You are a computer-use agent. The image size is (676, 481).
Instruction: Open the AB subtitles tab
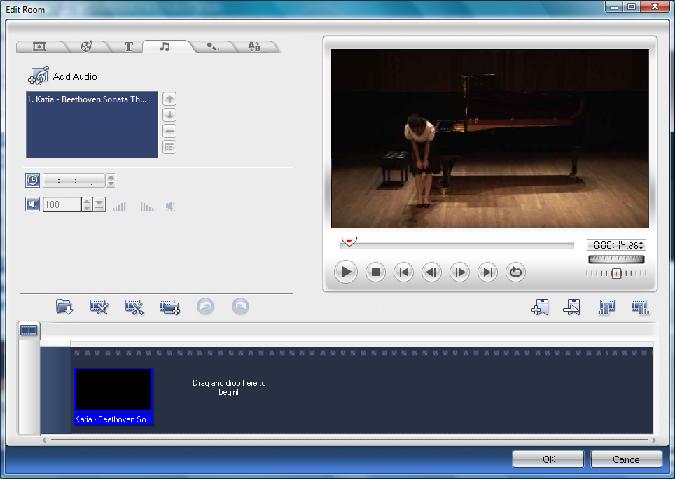(x=254, y=46)
